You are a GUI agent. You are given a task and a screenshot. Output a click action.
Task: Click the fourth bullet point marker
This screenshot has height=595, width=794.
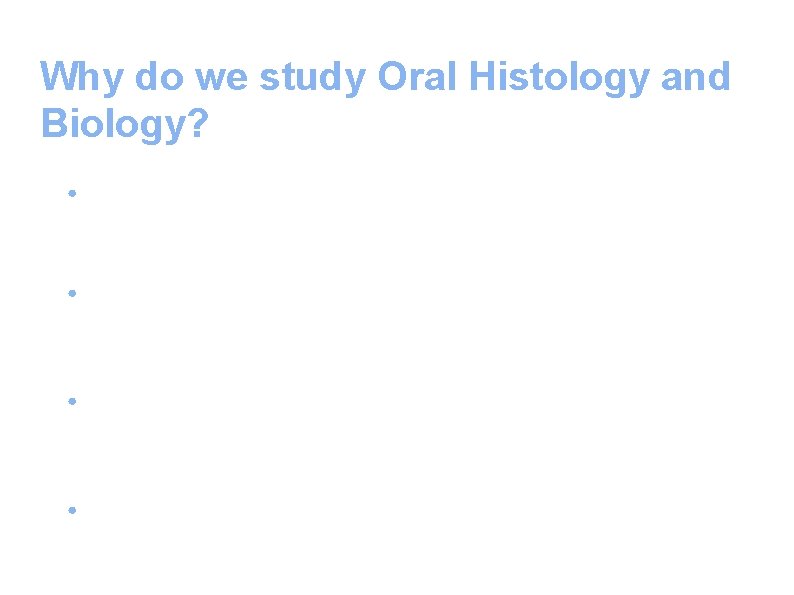[73, 509]
